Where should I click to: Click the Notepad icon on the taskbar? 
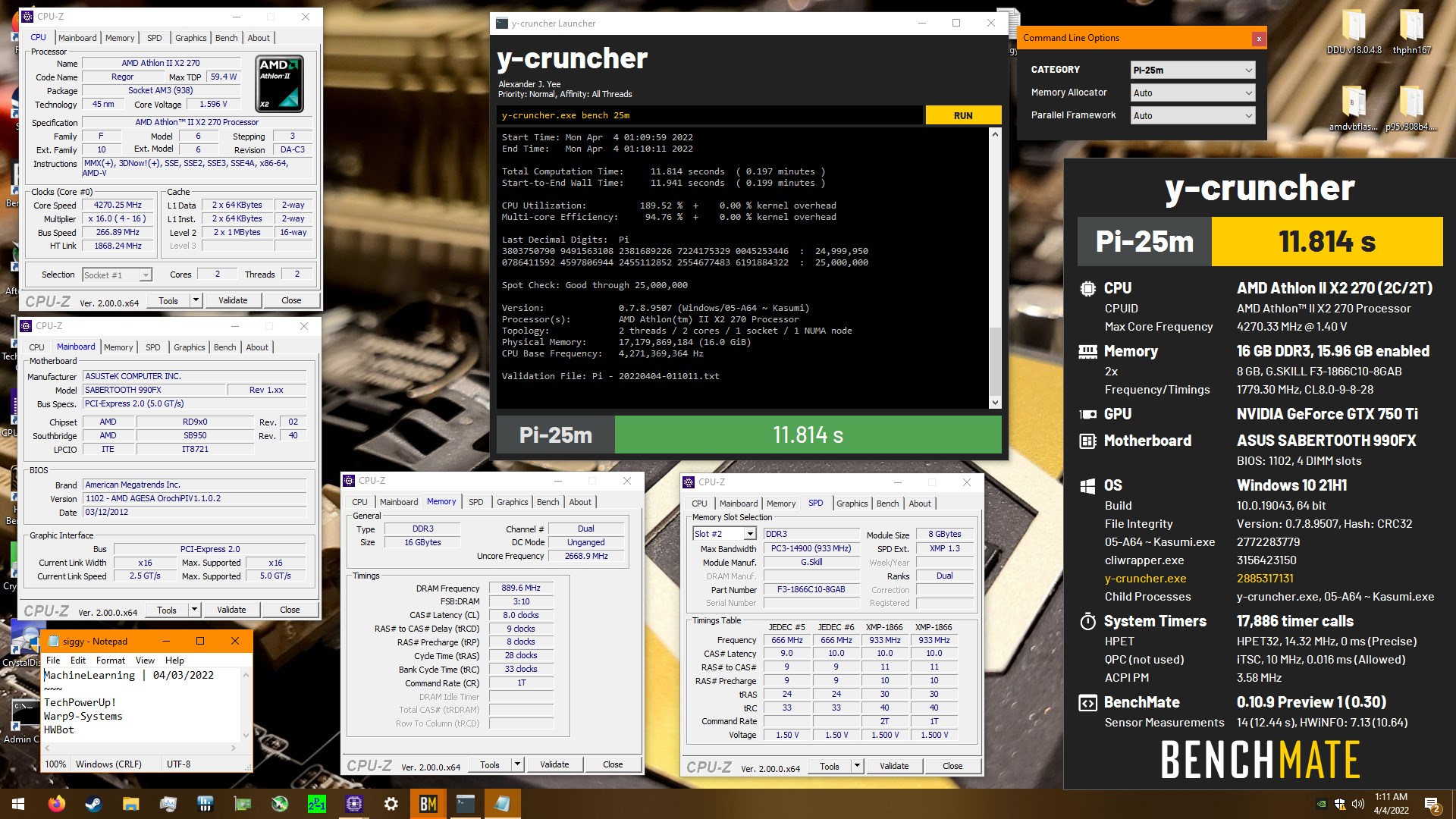coord(503,804)
